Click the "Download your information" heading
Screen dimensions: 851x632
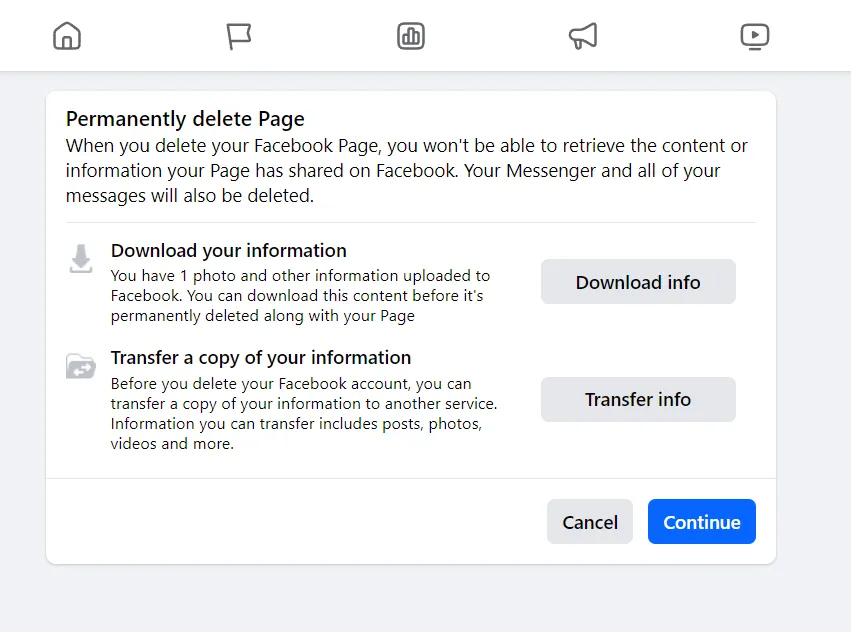(x=228, y=250)
